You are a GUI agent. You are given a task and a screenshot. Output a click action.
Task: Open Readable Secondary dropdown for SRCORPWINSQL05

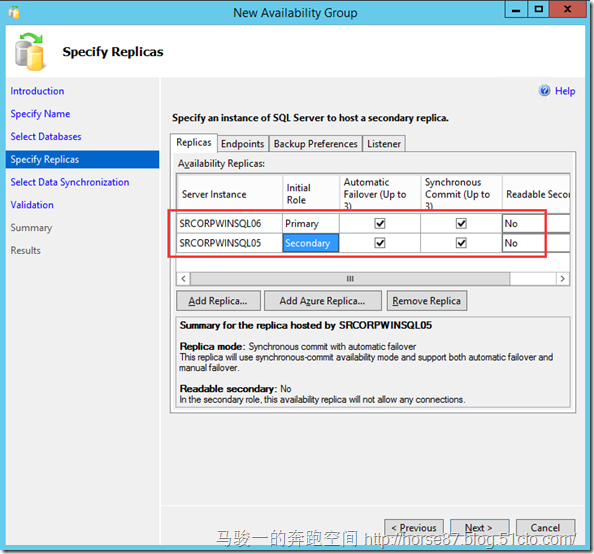536,243
